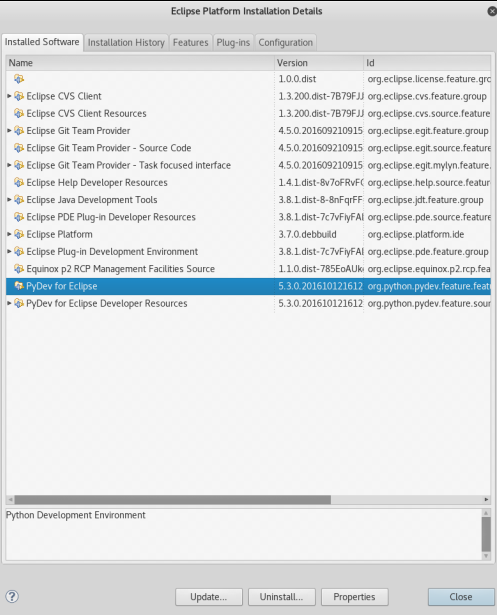Expand the Eclipse CVS Client node
This screenshot has width=497, height=615.
pyautogui.click(x=9, y=96)
